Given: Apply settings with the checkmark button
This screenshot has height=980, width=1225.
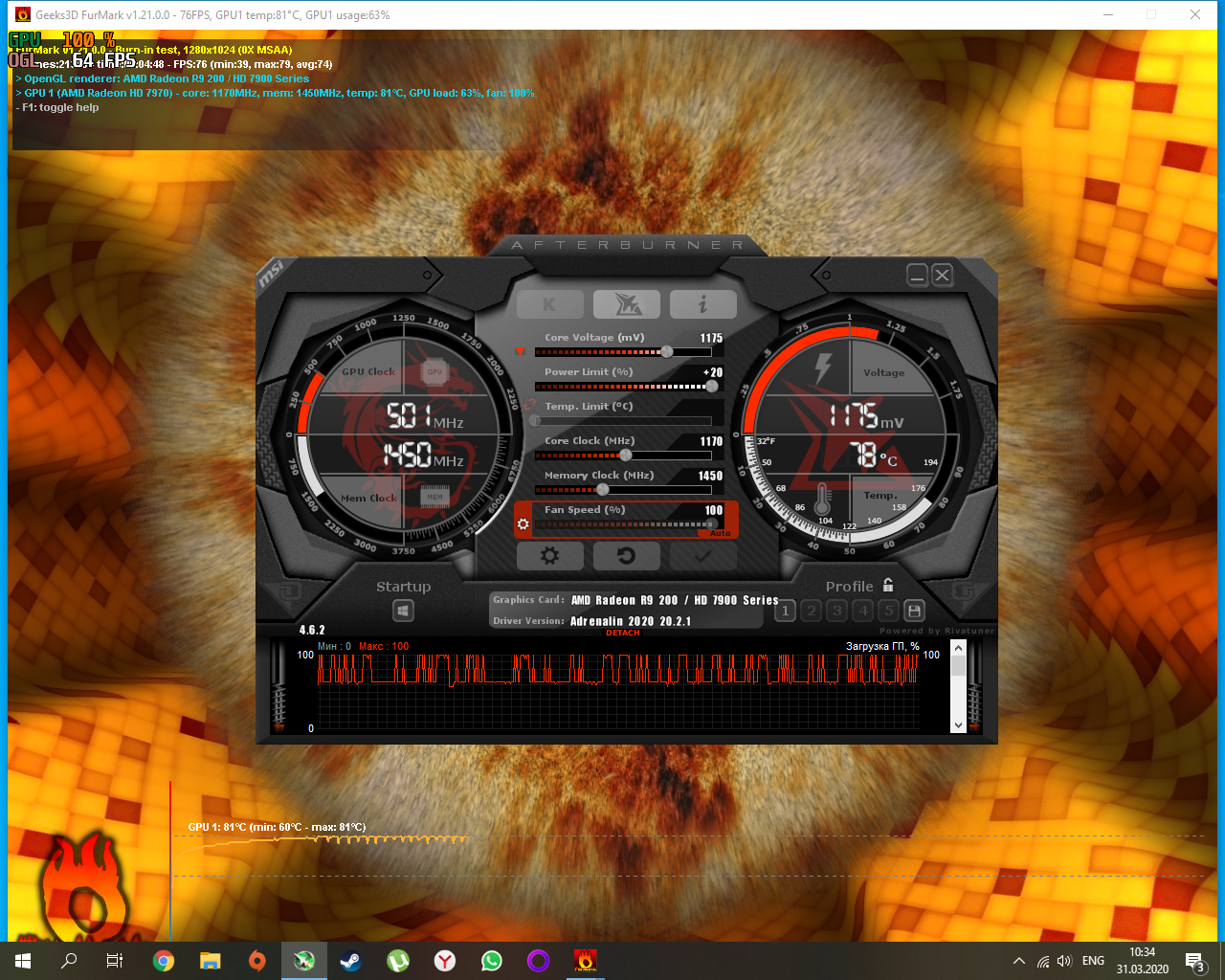Looking at the screenshot, I should coord(703,555).
